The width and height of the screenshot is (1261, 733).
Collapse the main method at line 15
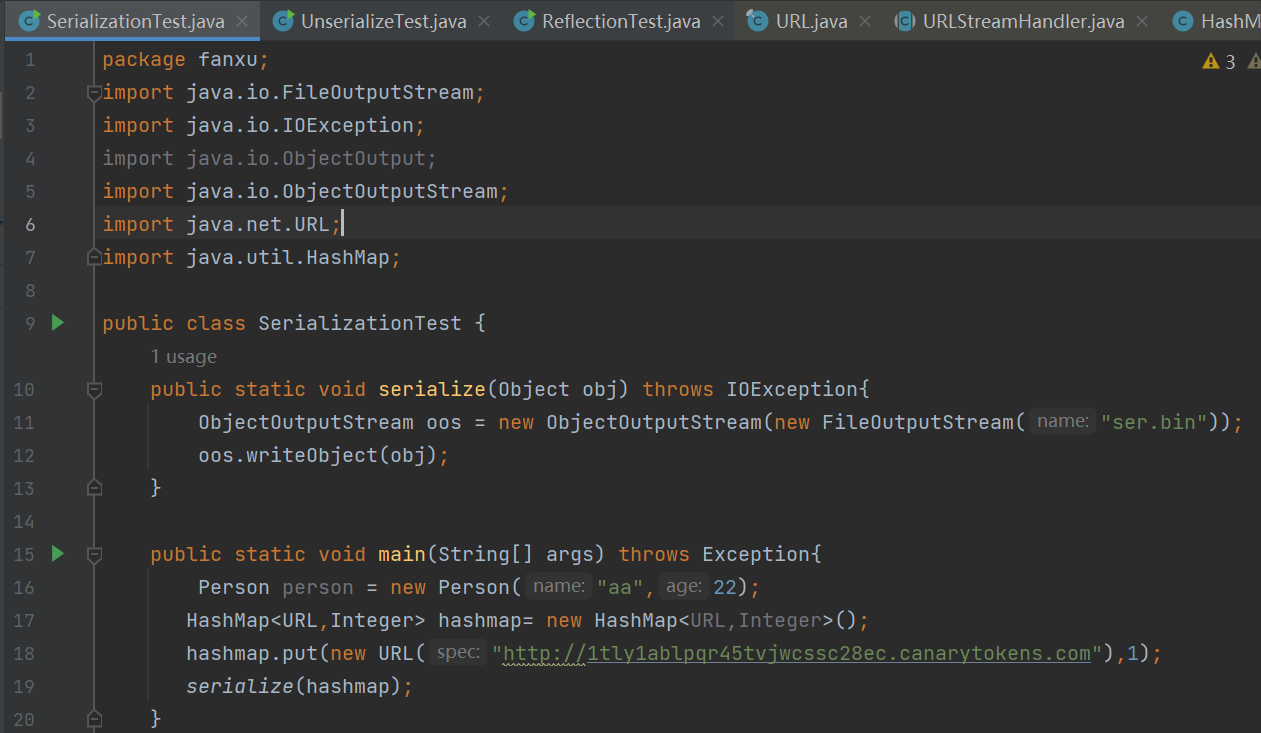pyautogui.click(x=94, y=554)
